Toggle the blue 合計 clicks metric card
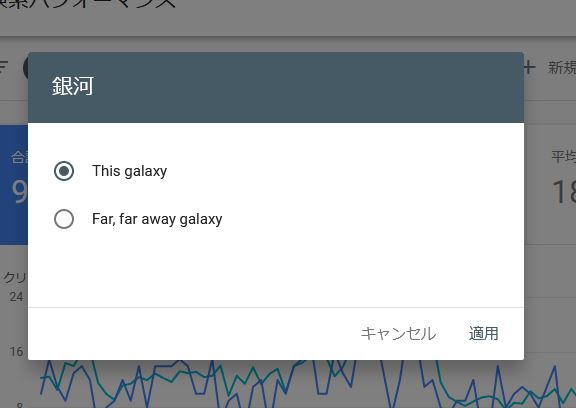576x408 pixels. (x=14, y=185)
